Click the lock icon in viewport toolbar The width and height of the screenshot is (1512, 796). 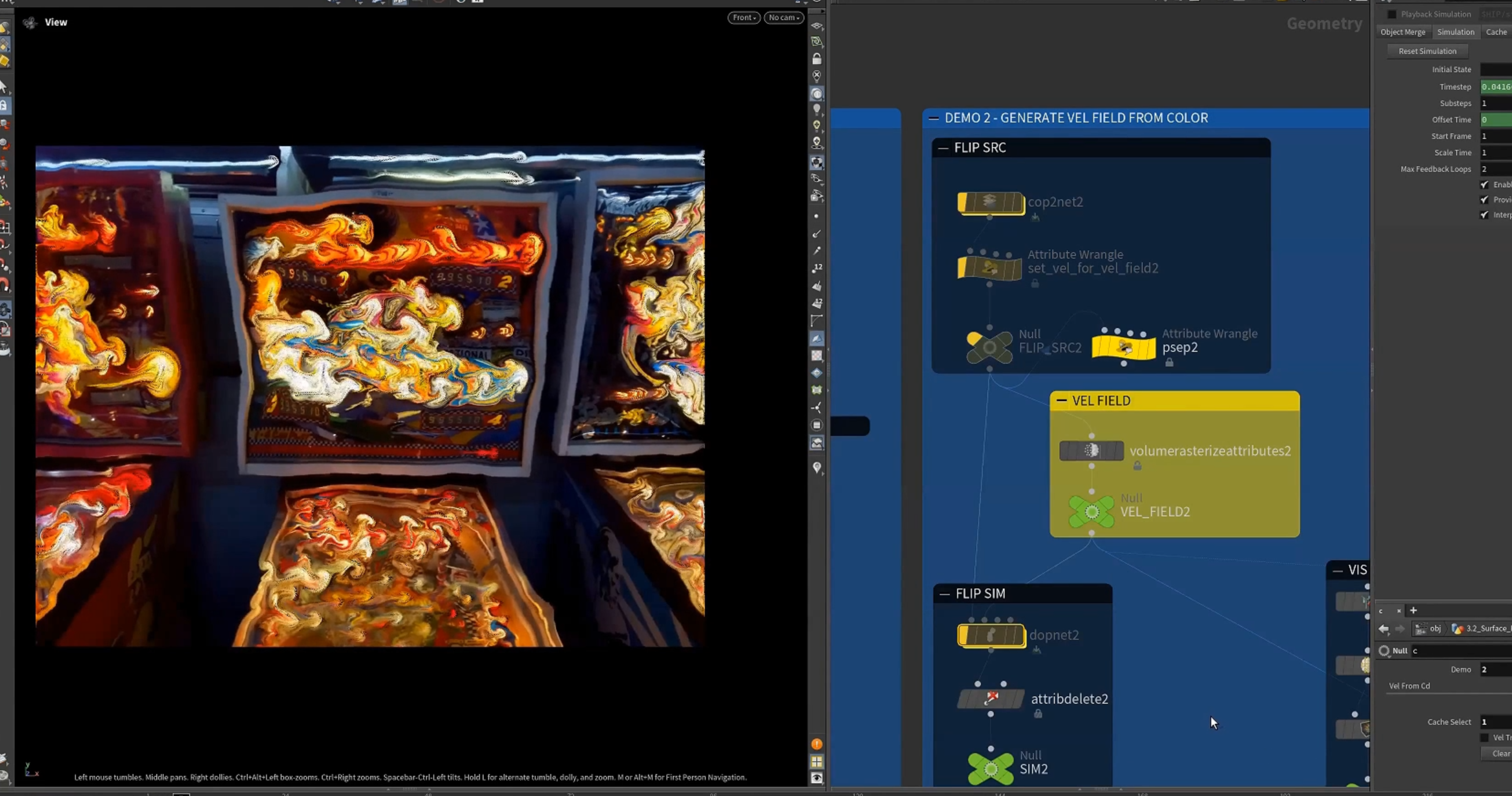pyautogui.click(x=816, y=58)
